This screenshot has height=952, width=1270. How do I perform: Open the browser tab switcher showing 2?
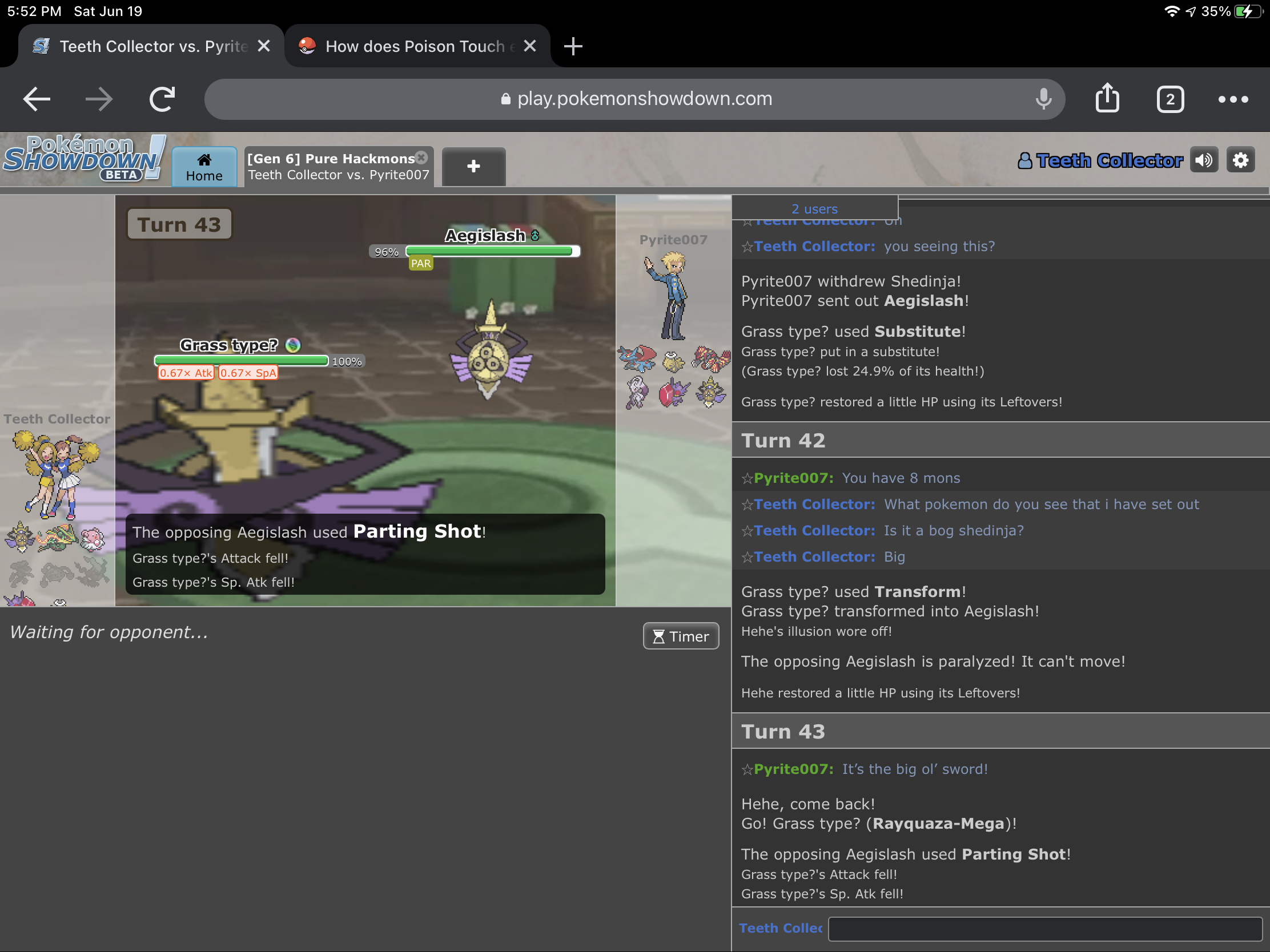tap(1169, 99)
